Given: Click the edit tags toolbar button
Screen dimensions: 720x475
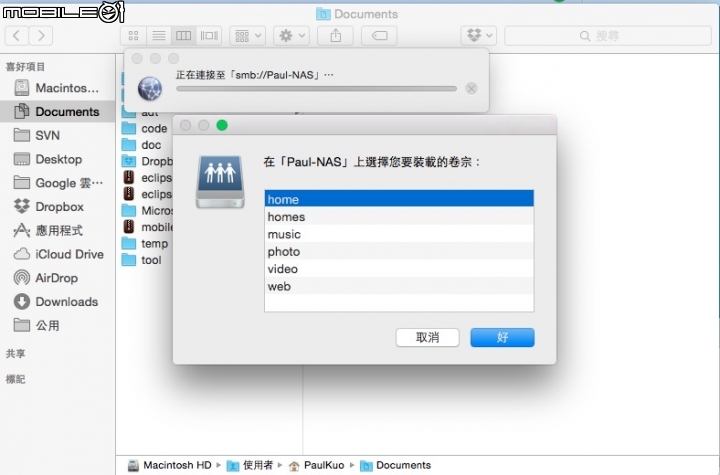Looking at the screenshot, I should tap(379, 35).
